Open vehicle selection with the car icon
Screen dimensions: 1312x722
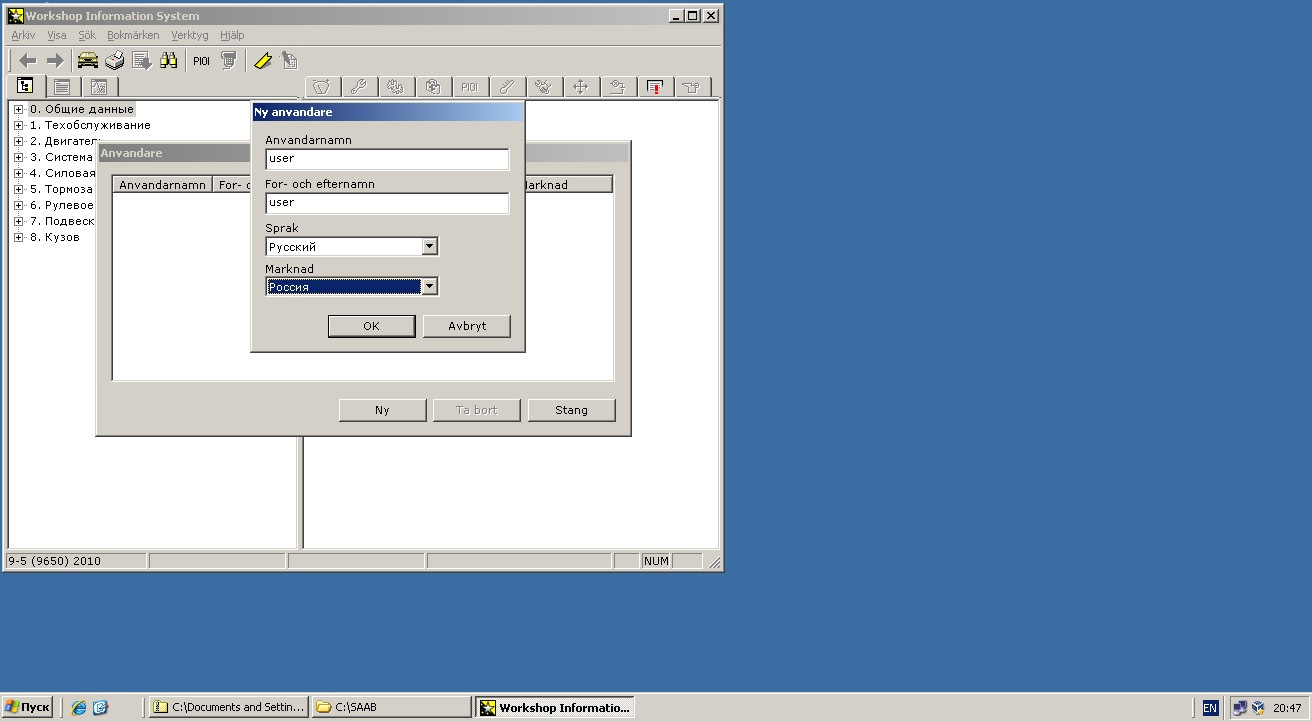pos(88,60)
